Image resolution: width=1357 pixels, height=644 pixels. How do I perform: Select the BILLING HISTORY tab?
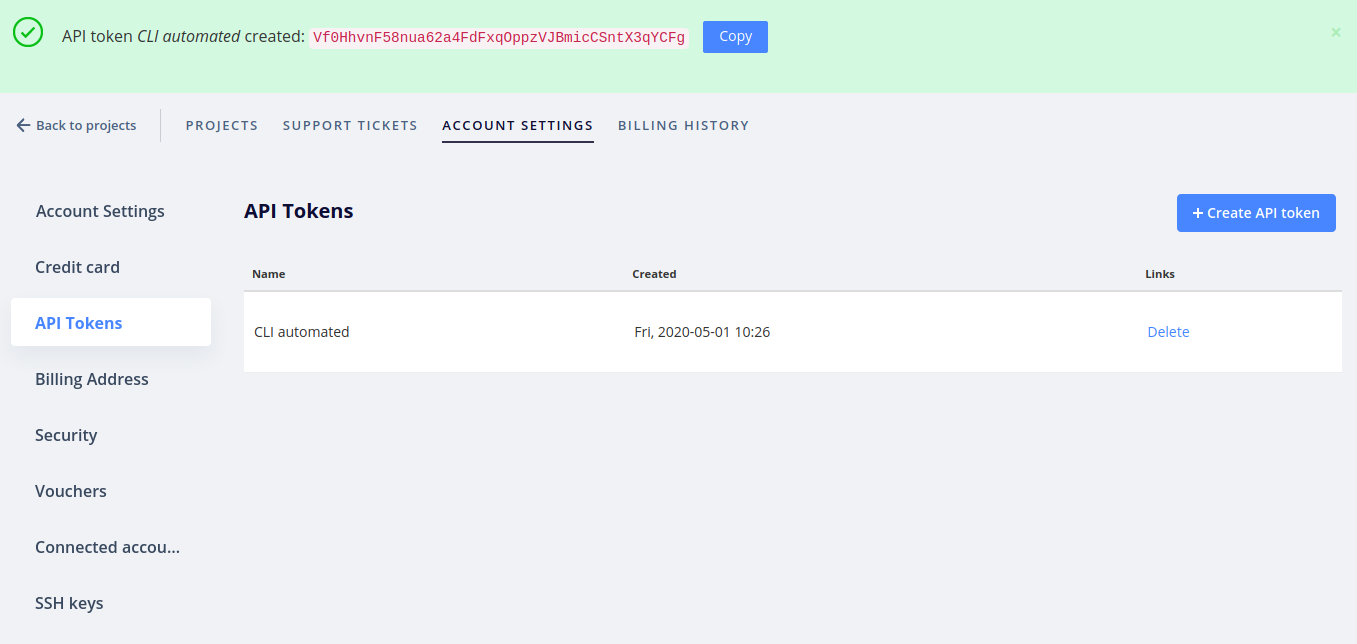click(683, 125)
